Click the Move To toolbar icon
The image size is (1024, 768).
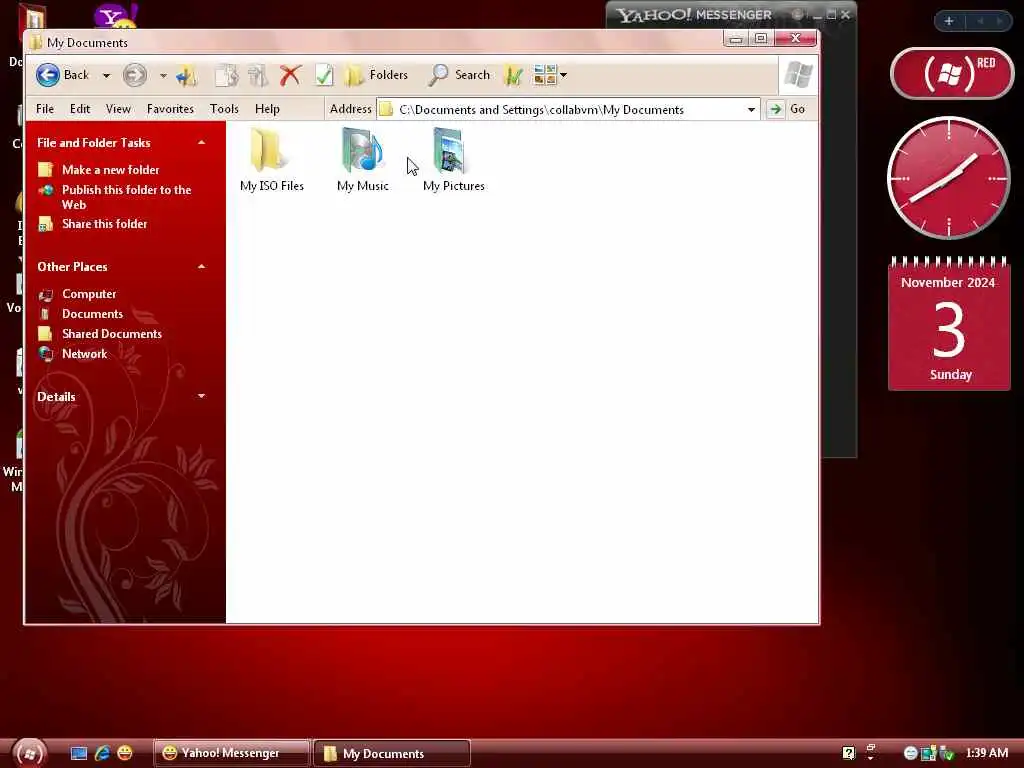pos(227,76)
